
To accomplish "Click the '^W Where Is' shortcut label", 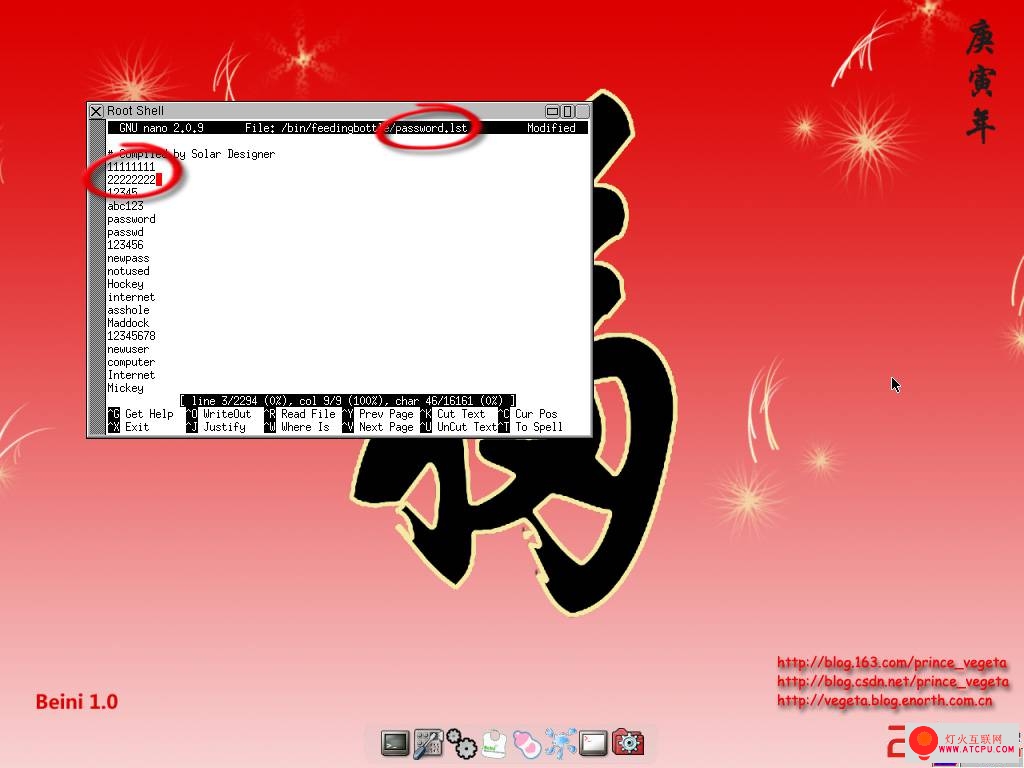I will click(x=296, y=426).
